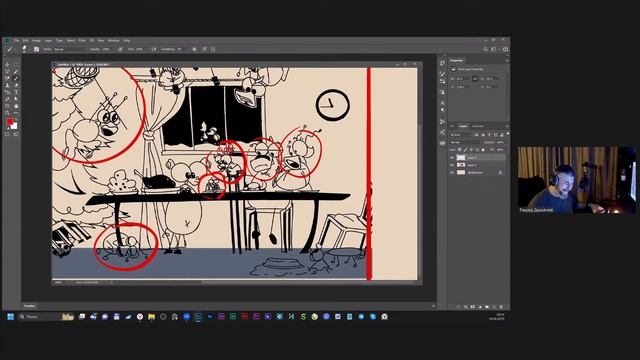This screenshot has width=640, height=360.
Task: Toggle lock all icon
Action: click(x=483, y=150)
